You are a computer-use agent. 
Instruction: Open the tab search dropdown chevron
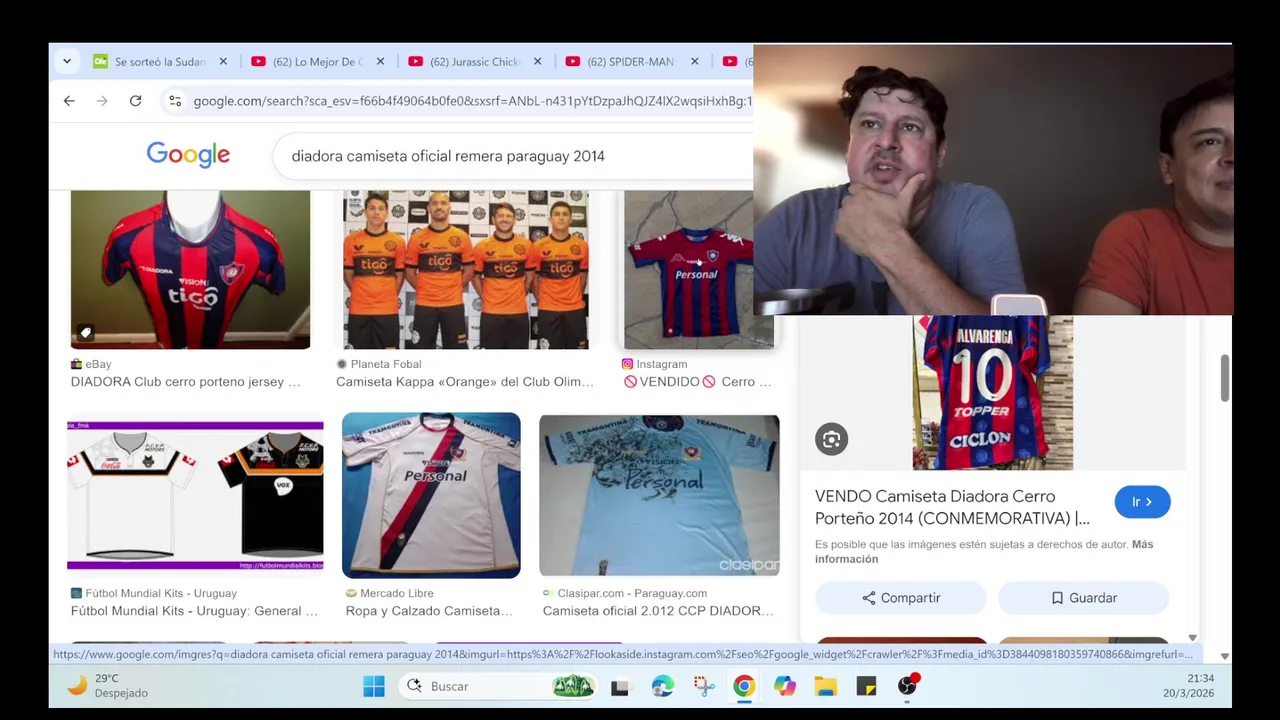pos(67,61)
